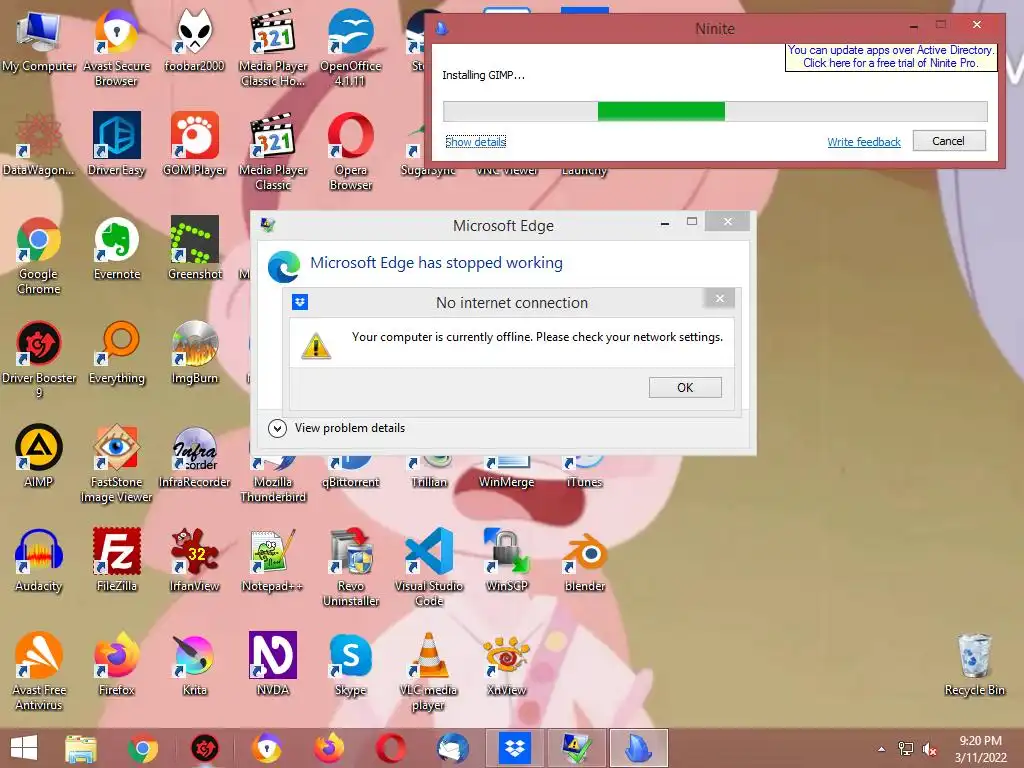The width and height of the screenshot is (1024, 768).
Task: Cancel the Ninite installation
Action: pos(949,141)
